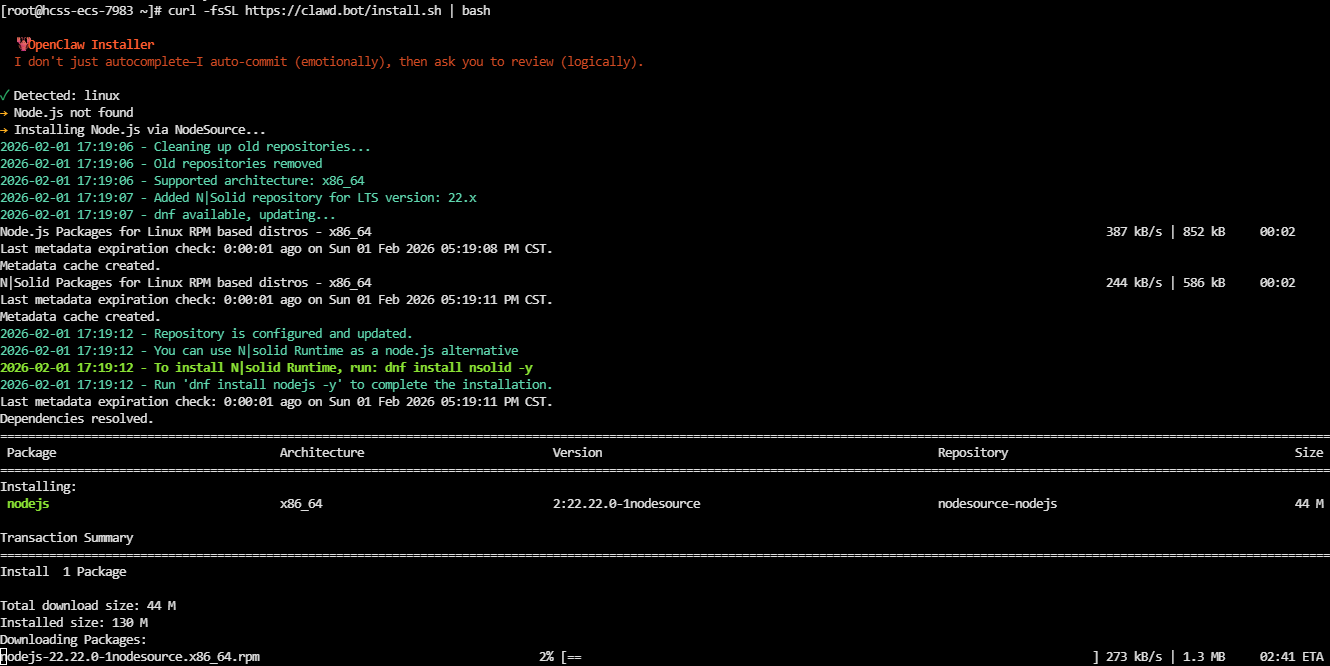
Task: Click the terminal cursor block on the last line
Action: (x=3, y=657)
